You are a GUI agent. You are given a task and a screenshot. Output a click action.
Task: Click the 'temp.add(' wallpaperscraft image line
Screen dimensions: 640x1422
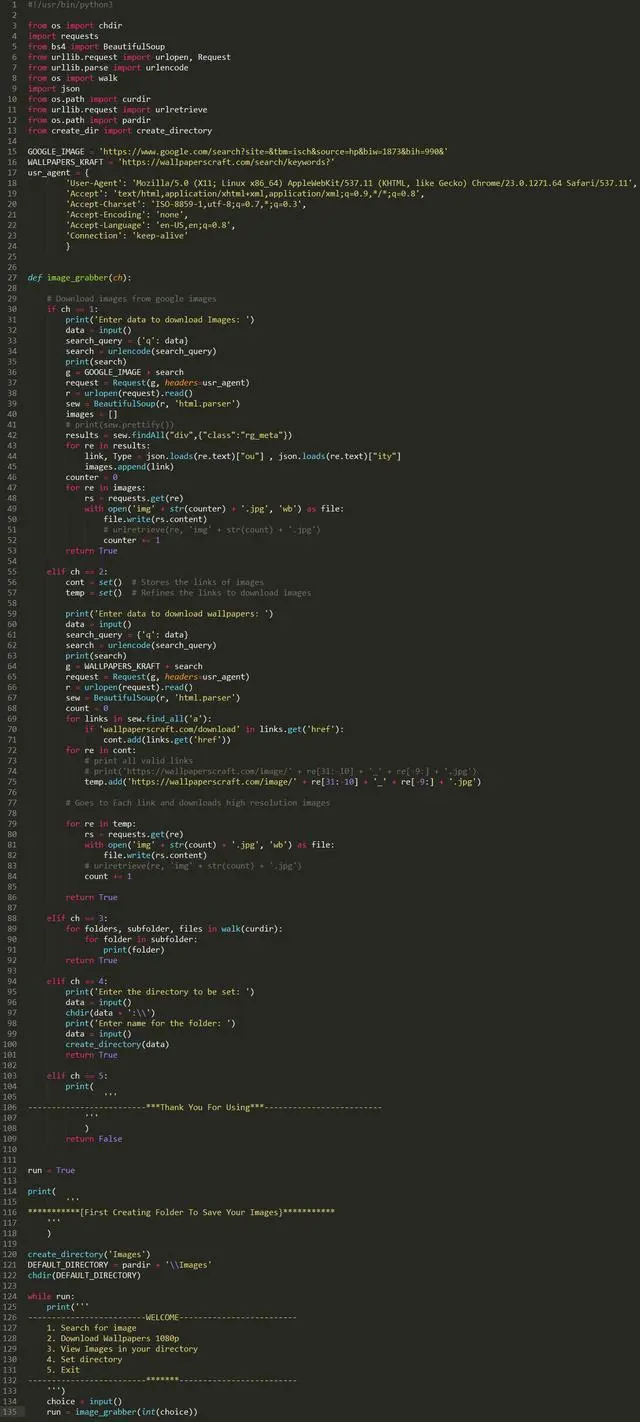tap(283, 781)
